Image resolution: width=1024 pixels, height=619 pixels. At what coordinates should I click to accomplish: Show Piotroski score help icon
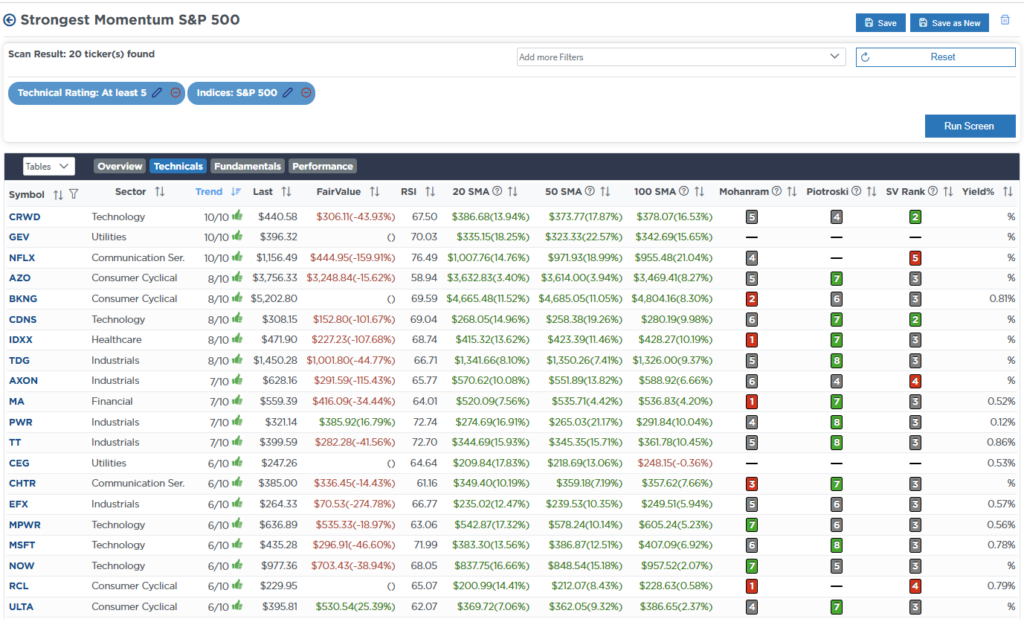click(856, 191)
